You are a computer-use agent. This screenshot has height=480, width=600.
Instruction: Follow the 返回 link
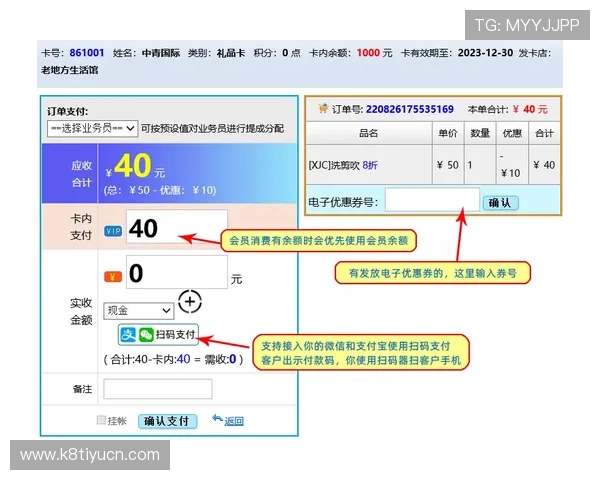234,421
